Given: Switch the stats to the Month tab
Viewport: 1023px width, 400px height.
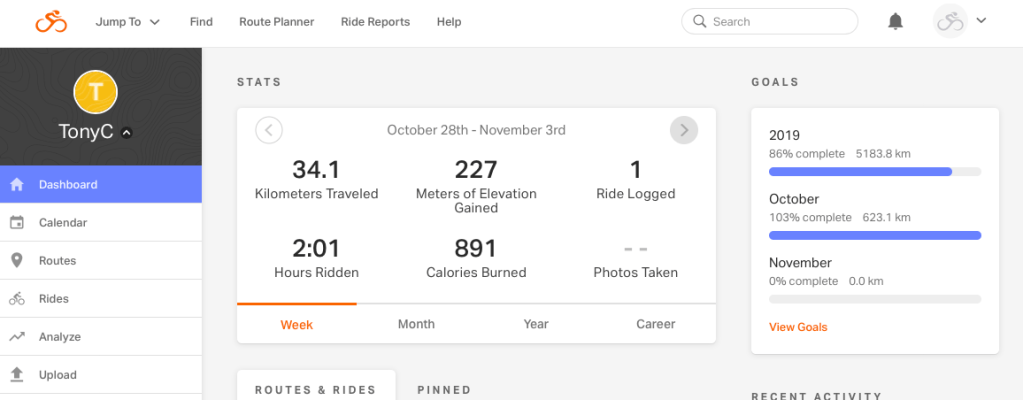Looking at the screenshot, I should pos(416,324).
